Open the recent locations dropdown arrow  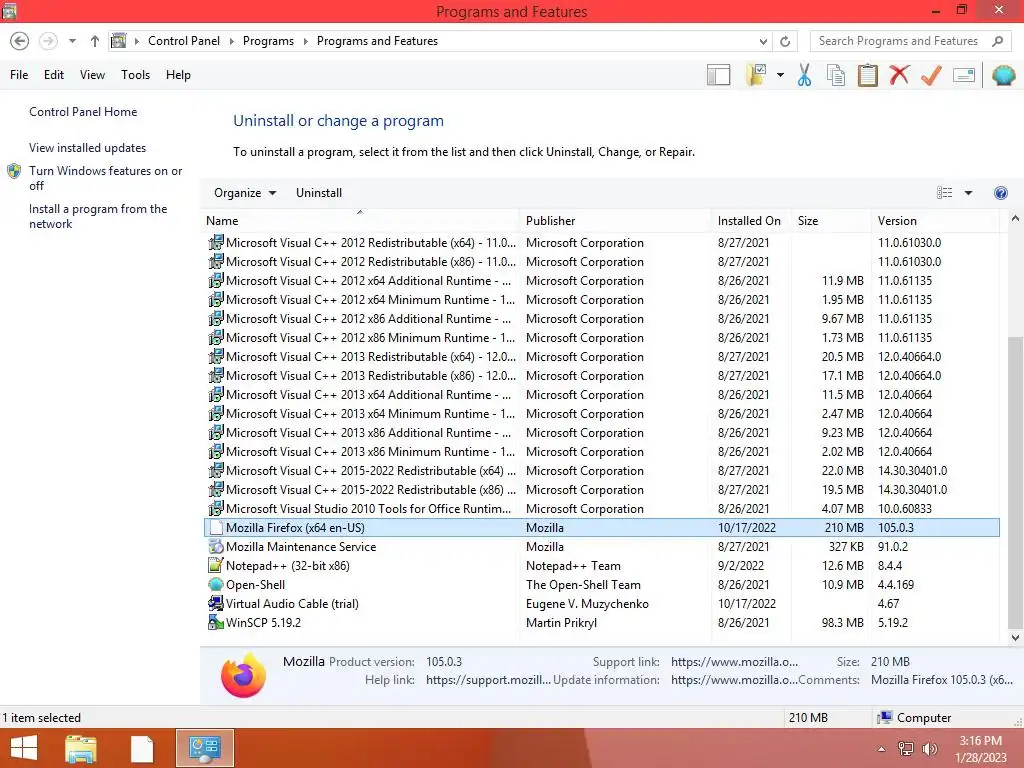[72, 41]
